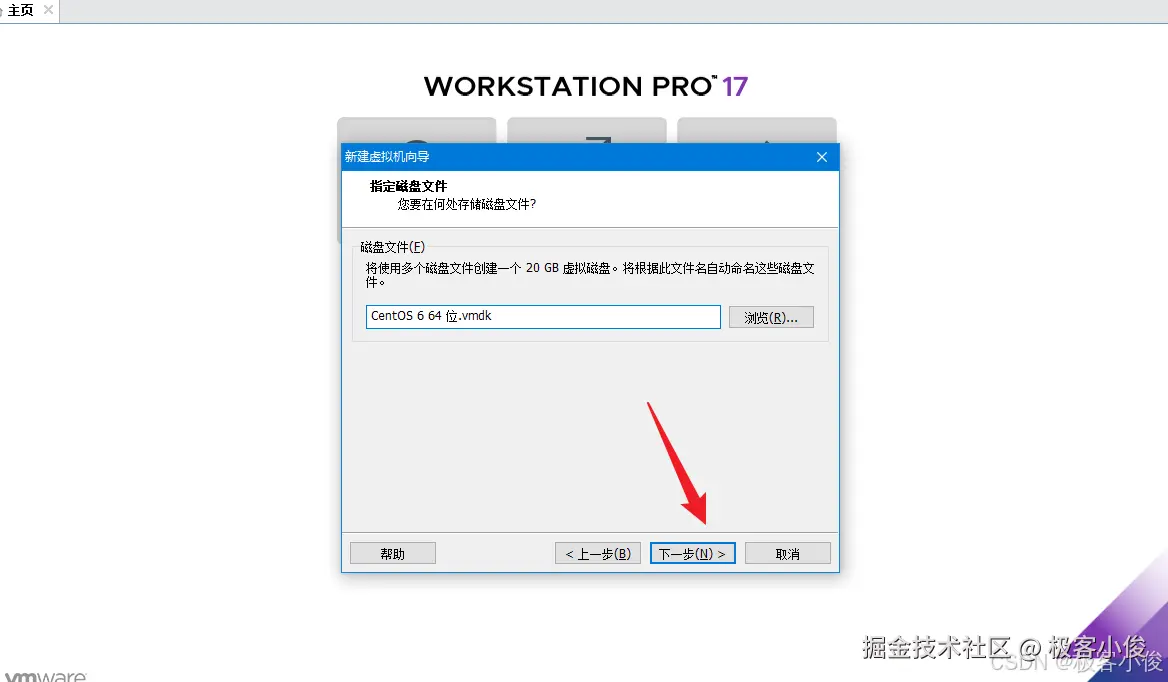Image resolution: width=1168 pixels, height=682 pixels.
Task: Click the CentOS 6 64 位.vmdk filename field
Action: 543,316
